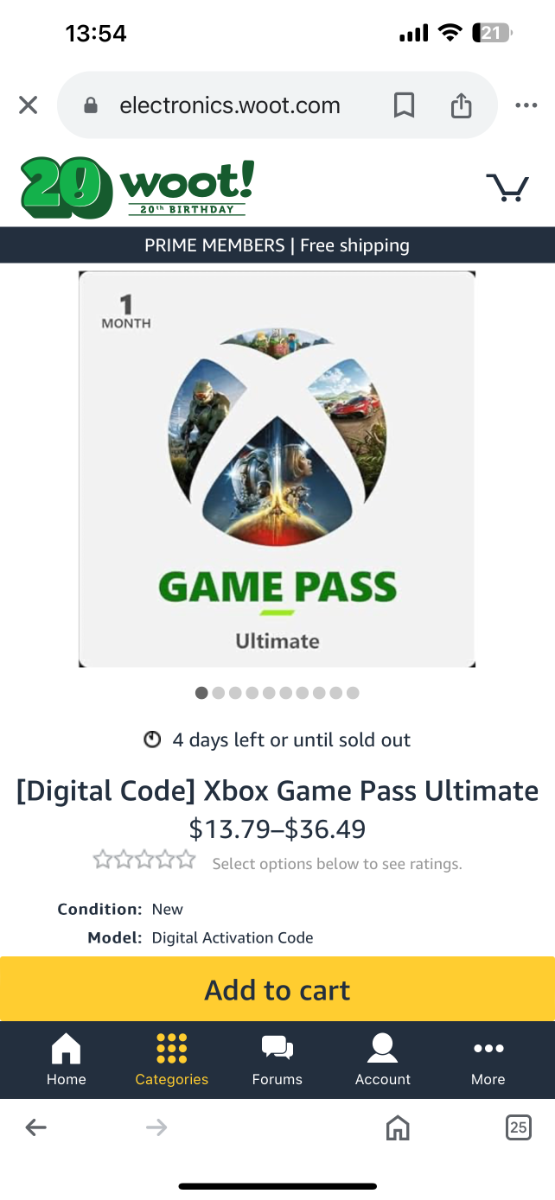
Task: Tap the address bar electronics.woot.com
Action: [x=229, y=105]
